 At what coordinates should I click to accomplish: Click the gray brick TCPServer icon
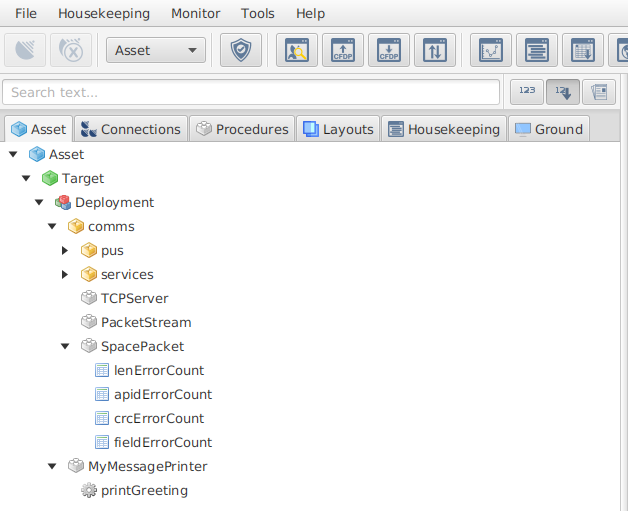pyautogui.click(x=89, y=298)
